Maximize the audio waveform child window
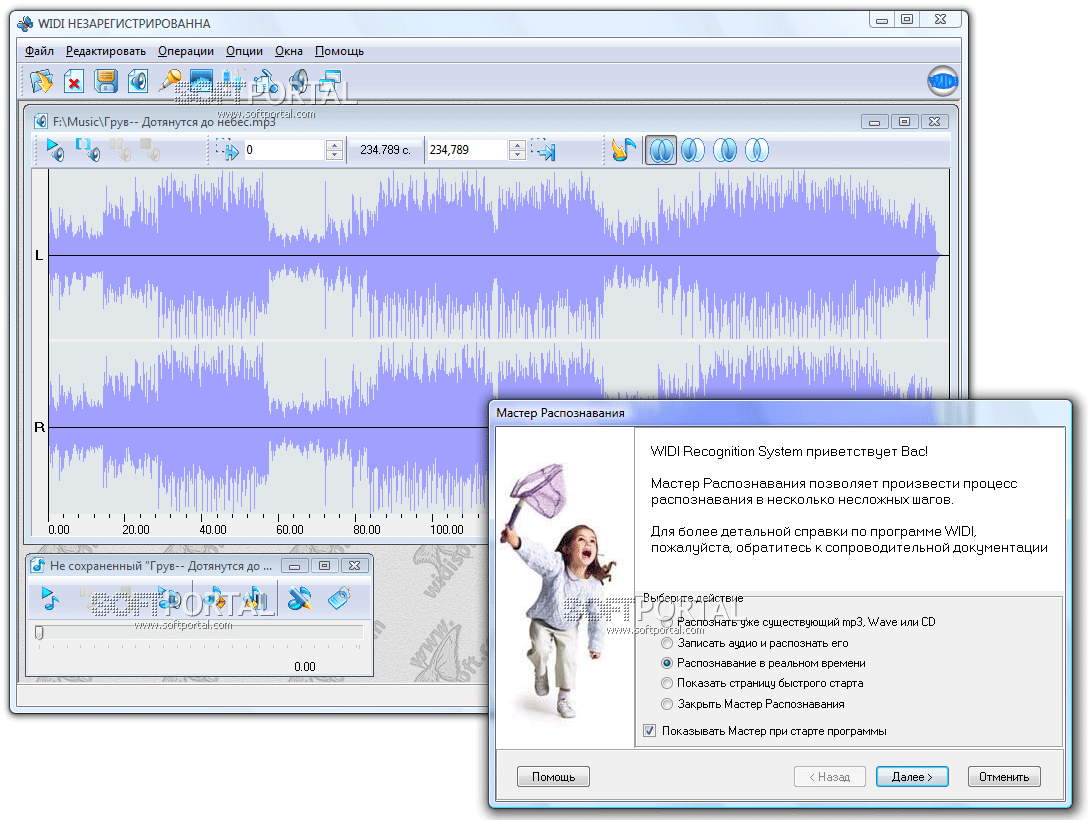This screenshot has width=1088, height=820. (904, 121)
